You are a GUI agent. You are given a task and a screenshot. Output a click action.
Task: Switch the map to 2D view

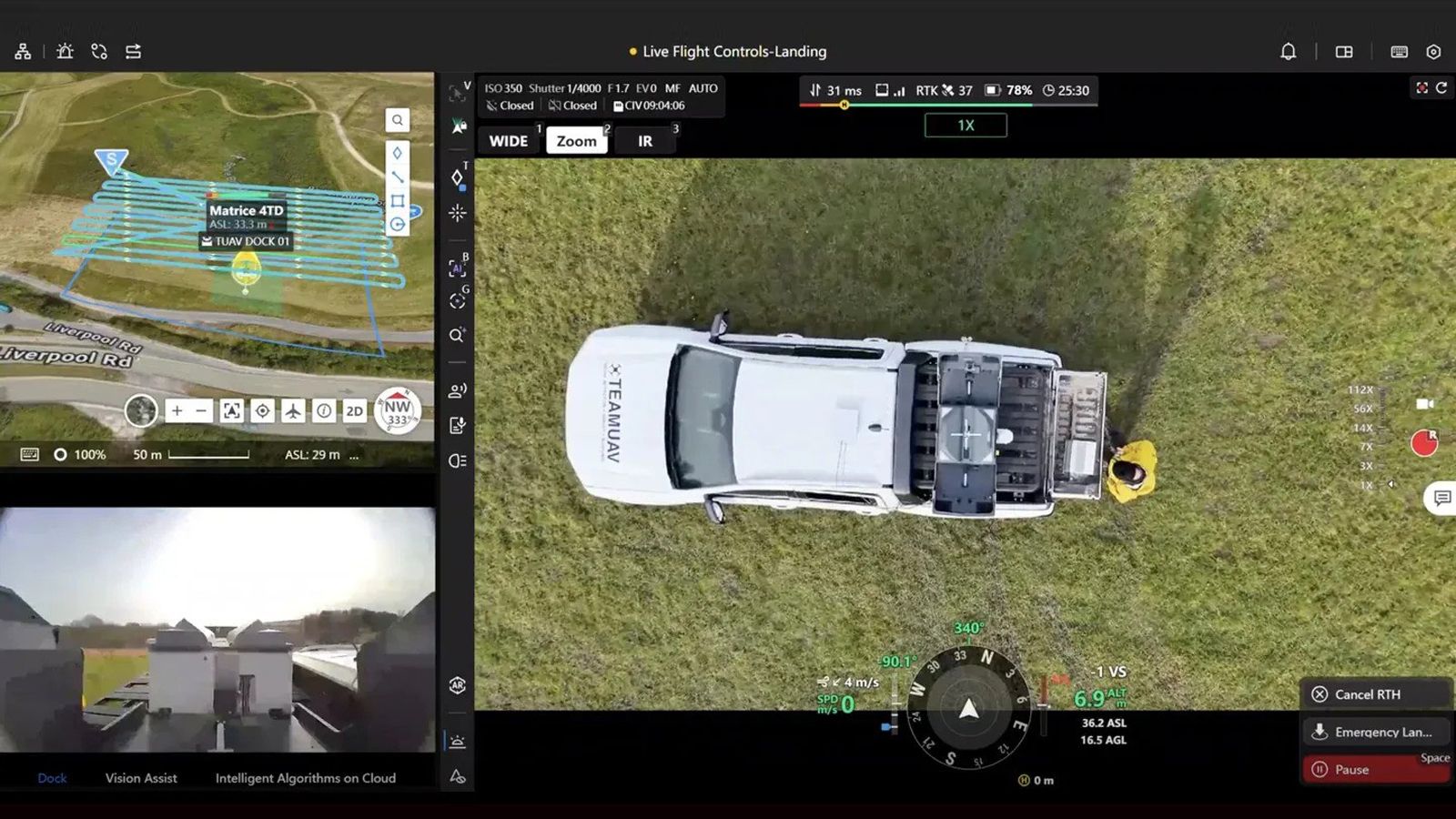[354, 410]
